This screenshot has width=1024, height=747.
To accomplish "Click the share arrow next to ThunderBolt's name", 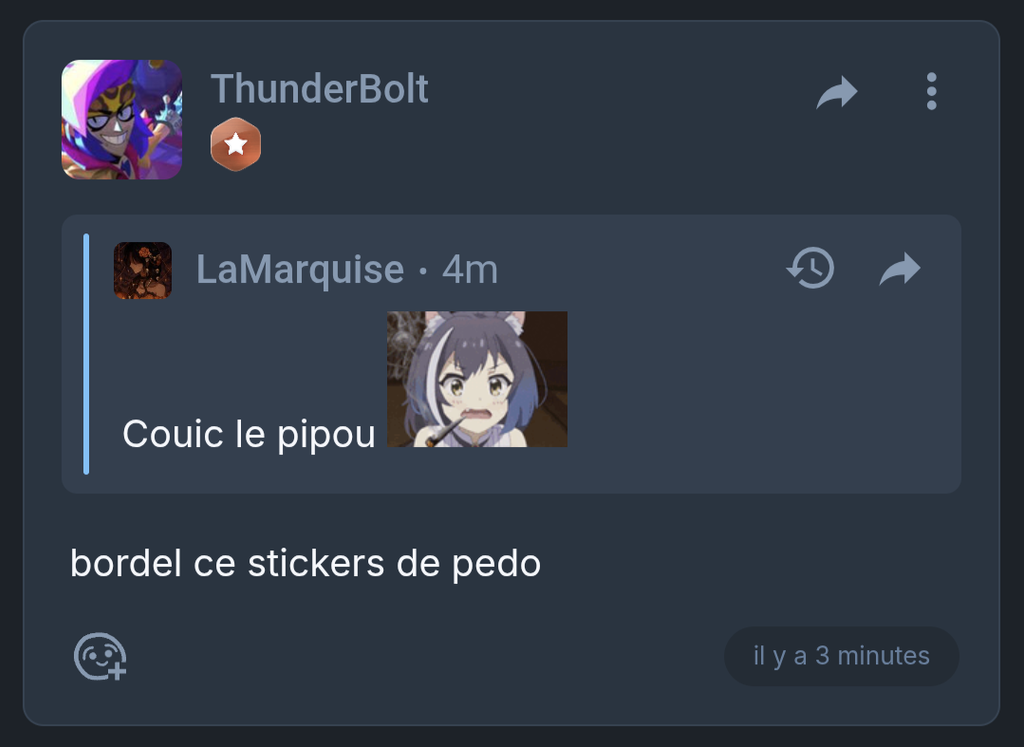I will (837, 92).
